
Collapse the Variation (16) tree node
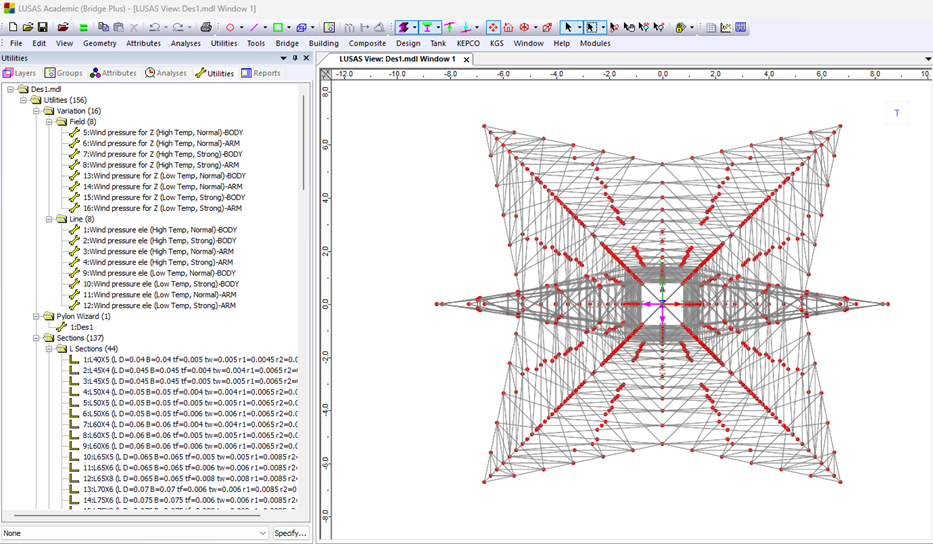[37, 111]
